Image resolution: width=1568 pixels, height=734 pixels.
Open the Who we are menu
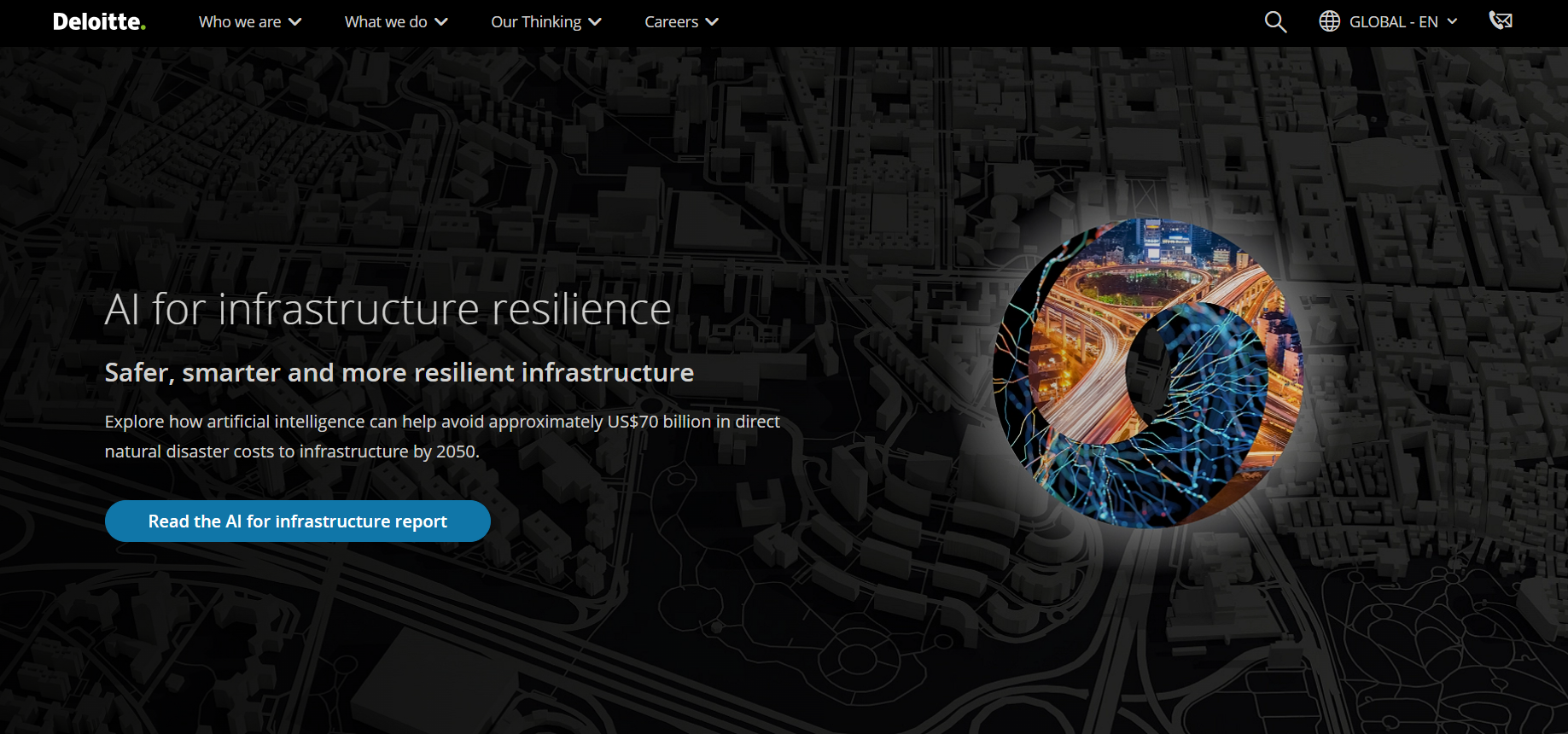pyautogui.click(x=240, y=22)
